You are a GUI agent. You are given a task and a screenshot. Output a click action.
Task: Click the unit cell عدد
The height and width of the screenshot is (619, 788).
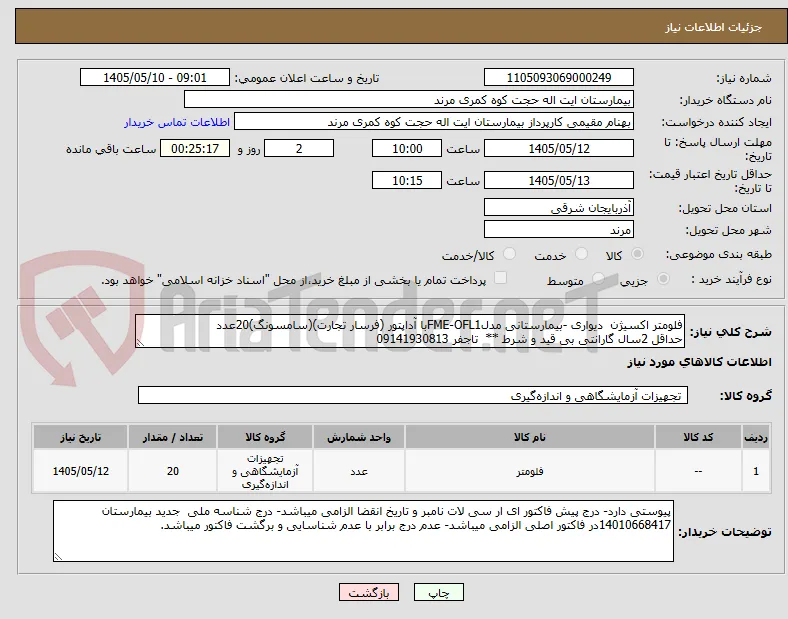tap(359, 471)
